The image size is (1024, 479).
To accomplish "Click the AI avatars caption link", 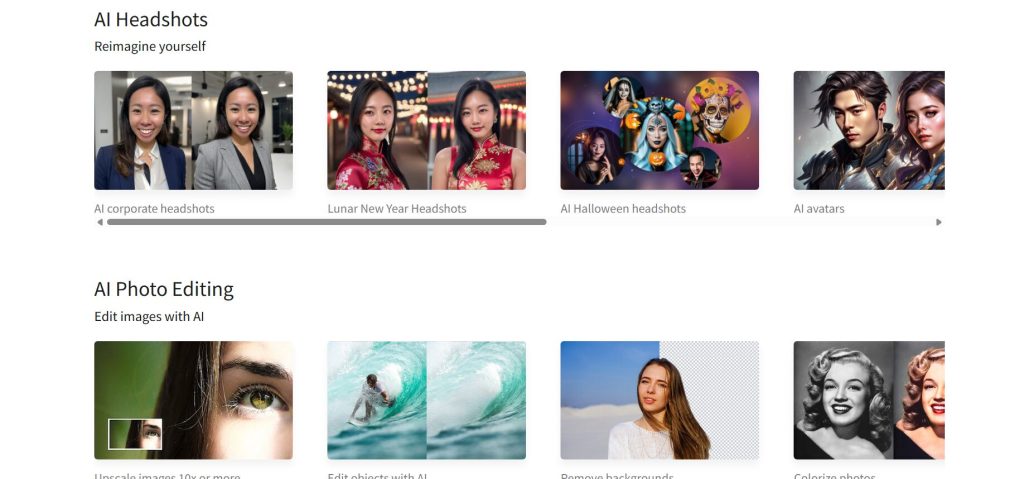I will (x=819, y=208).
